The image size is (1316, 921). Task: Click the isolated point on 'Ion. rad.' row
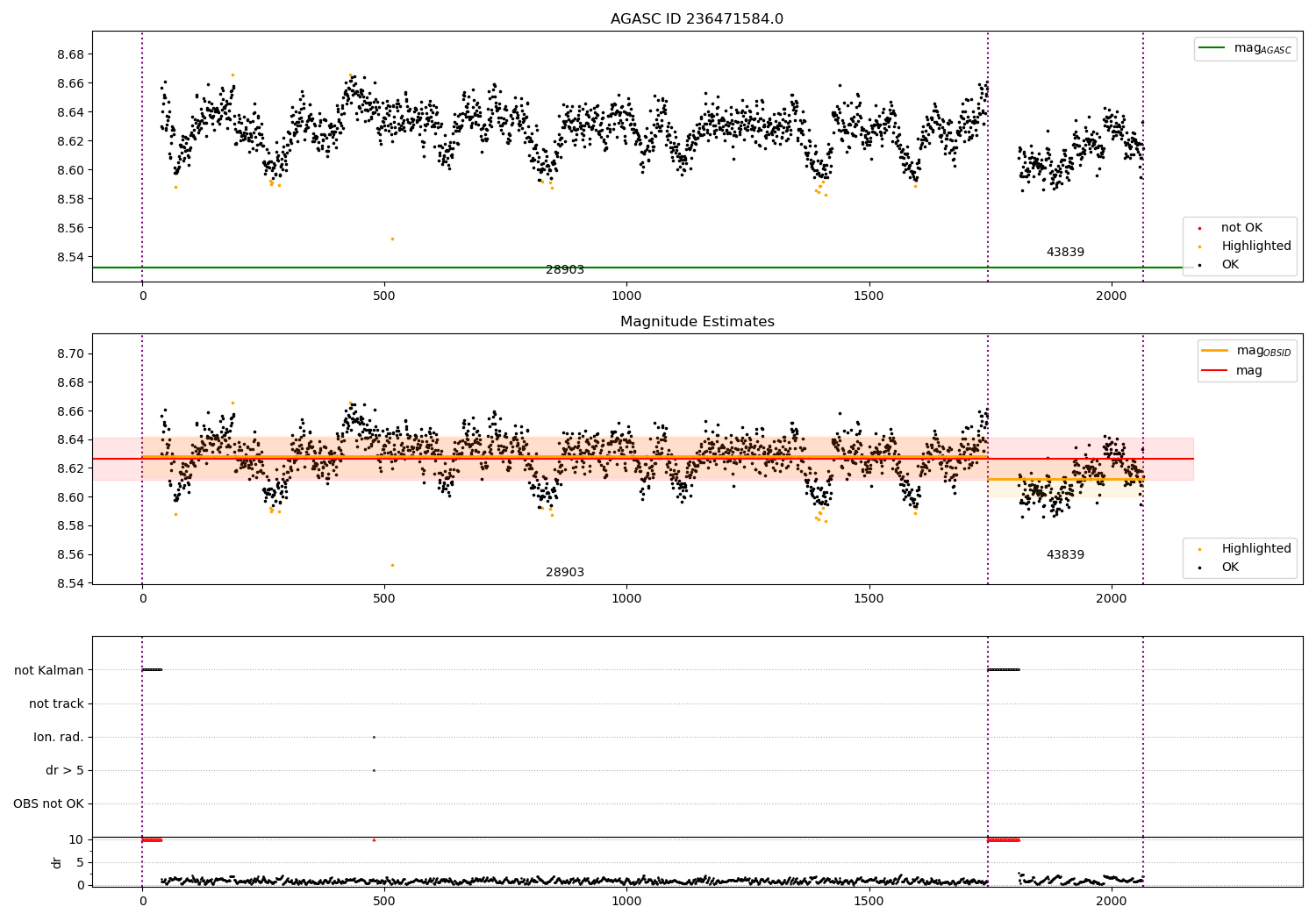[x=374, y=737]
